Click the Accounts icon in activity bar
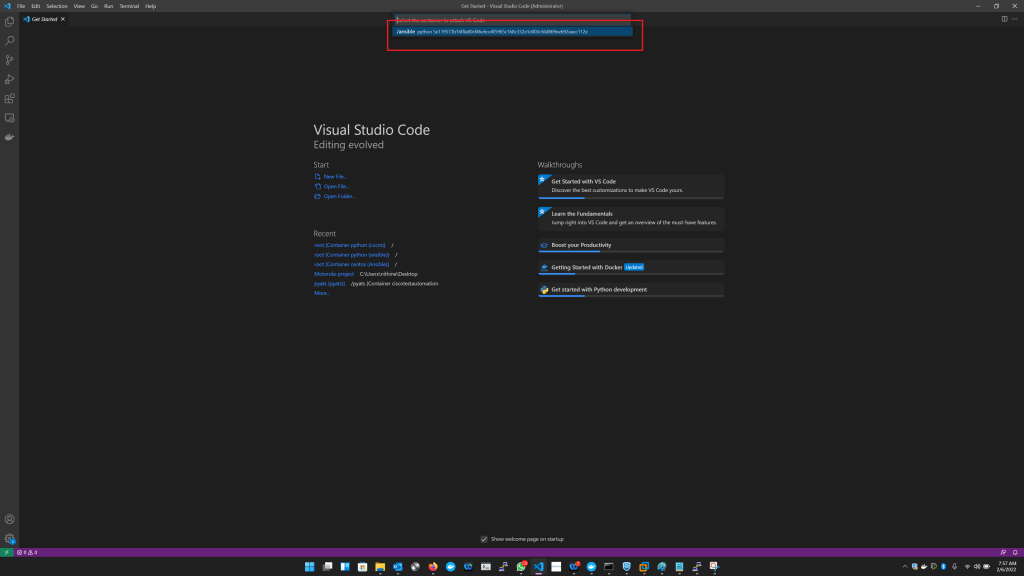The image size is (1024, 576). (10, 519)
